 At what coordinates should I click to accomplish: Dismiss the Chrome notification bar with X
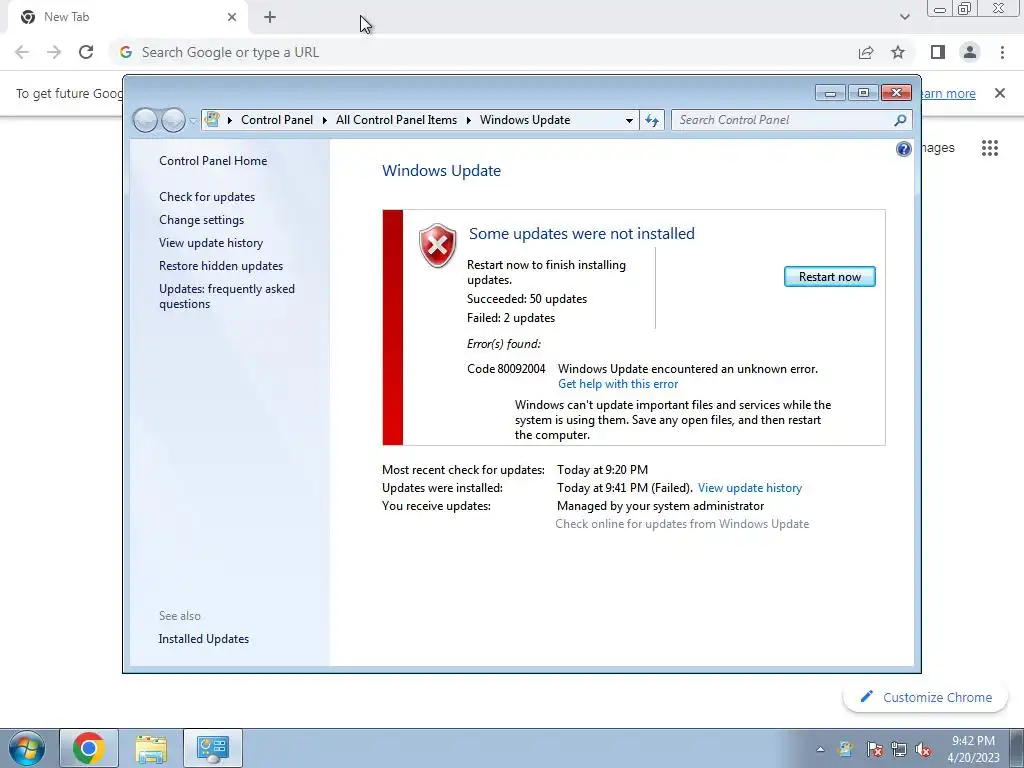(x=1000, y=93)
